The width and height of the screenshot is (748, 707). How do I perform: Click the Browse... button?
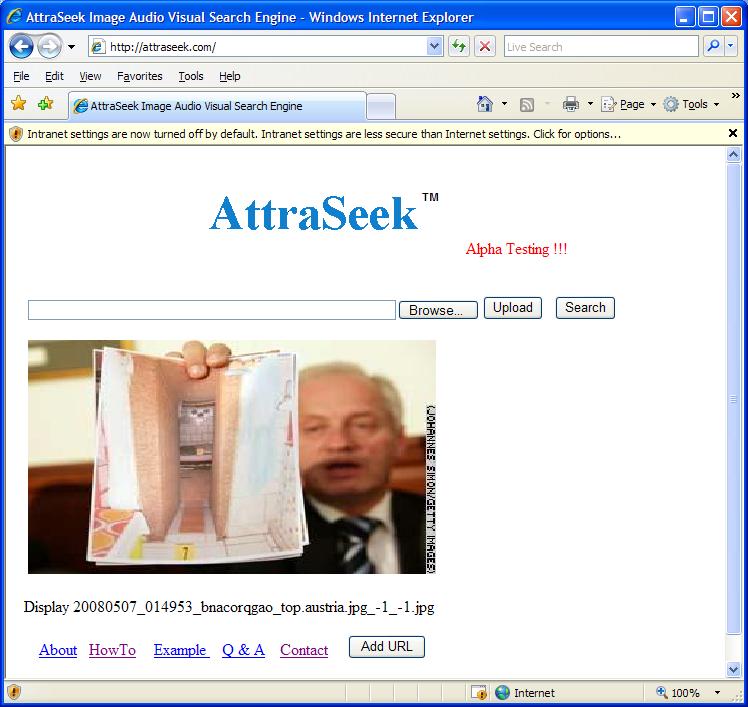[438, 310]
